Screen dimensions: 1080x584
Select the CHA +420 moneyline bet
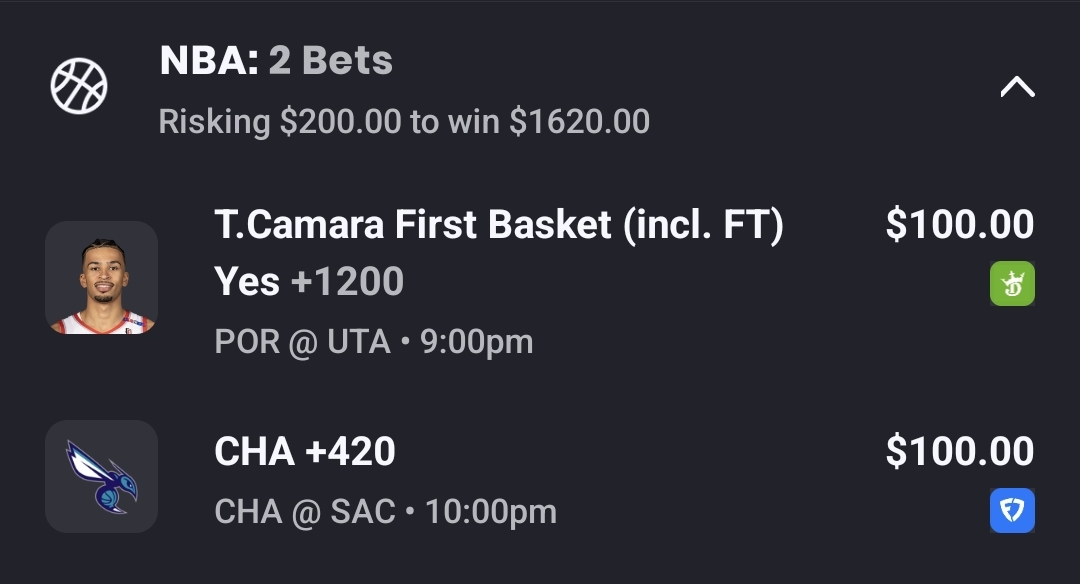pyautogui.click(x=305, y=452)
